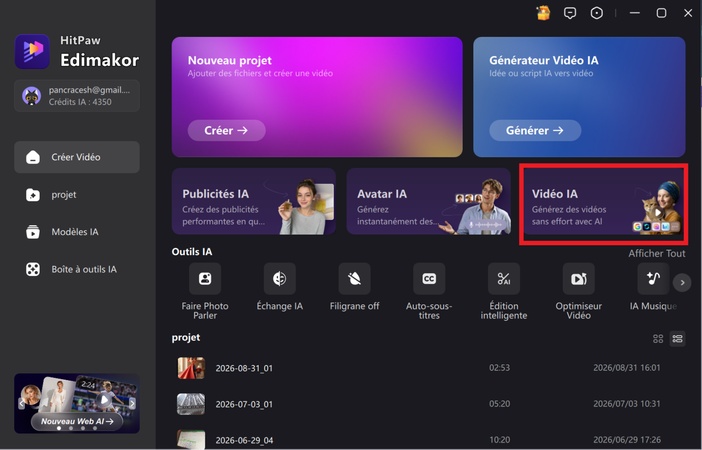Click the cat avatar account picture
The width and height of the screenshot is (702, 450).
pos(32,96)
